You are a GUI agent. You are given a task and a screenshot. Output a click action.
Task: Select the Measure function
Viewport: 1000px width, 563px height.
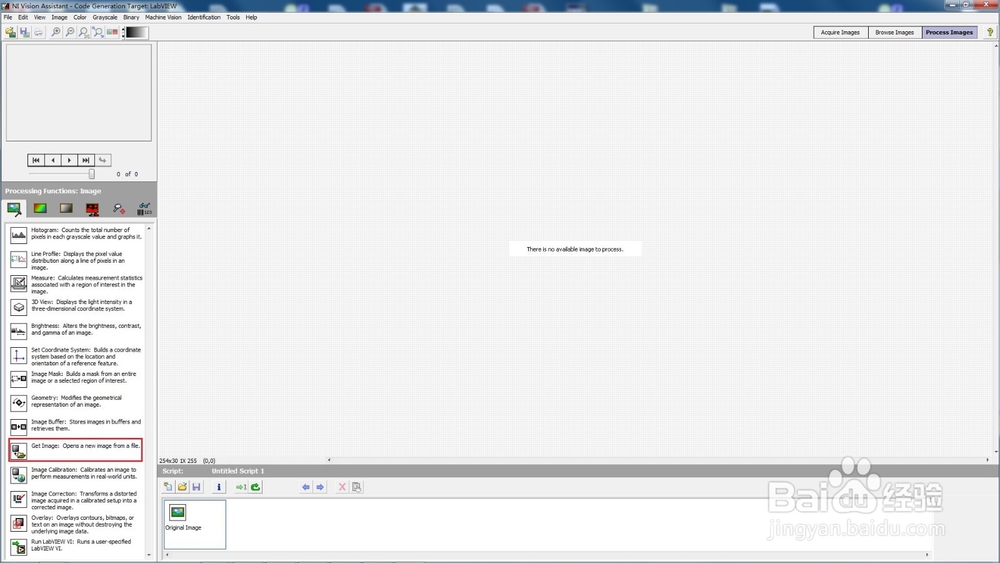[76, 284]
